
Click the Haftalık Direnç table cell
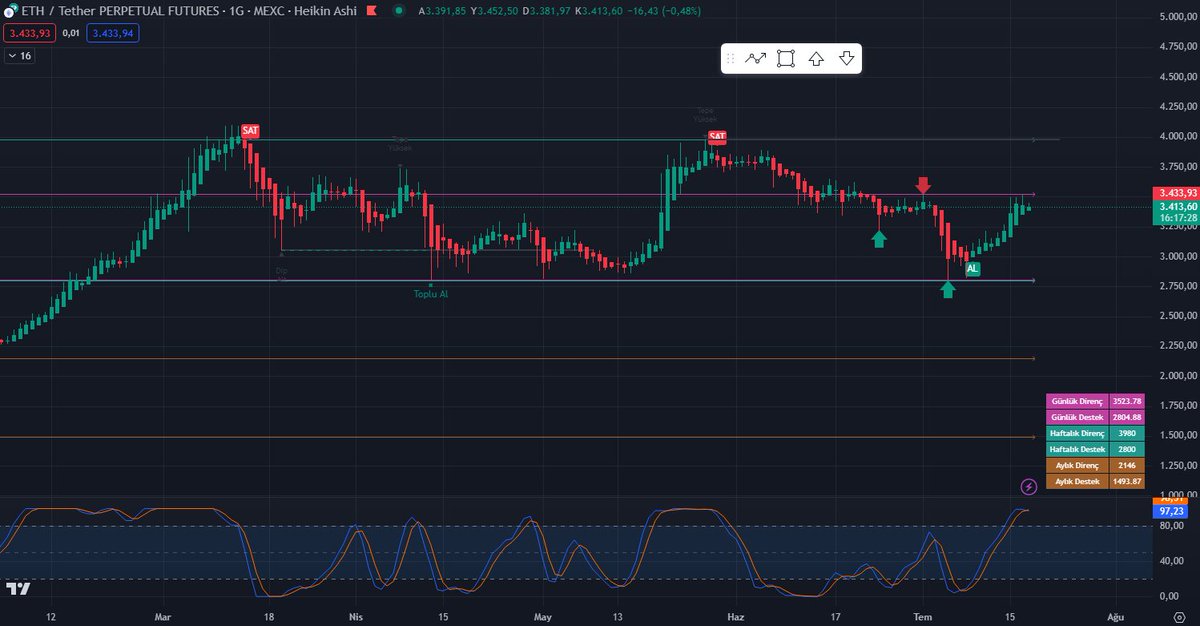coord(1078,434)
